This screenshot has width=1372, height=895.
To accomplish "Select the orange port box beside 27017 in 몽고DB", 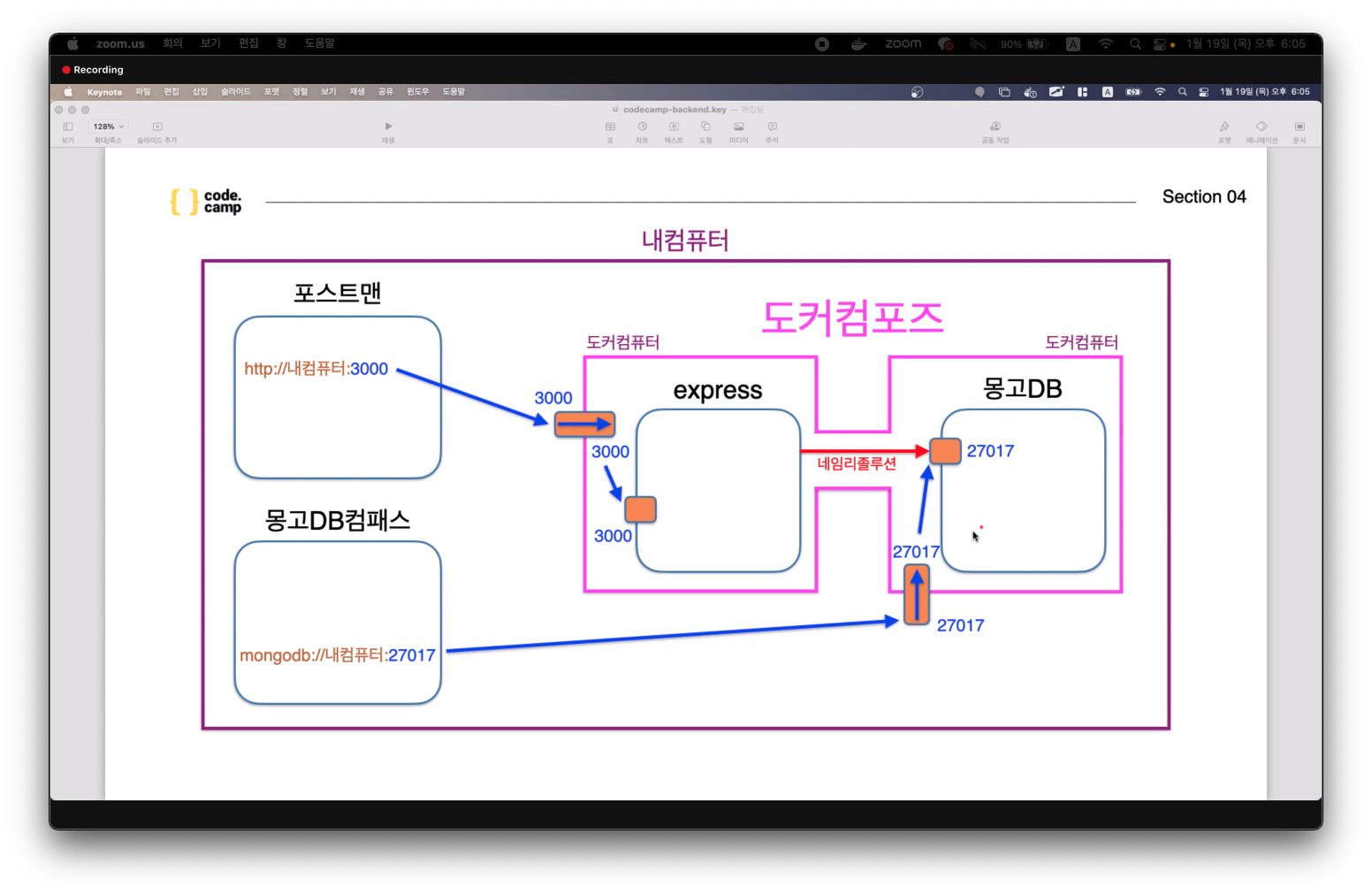I will (945, 451).
